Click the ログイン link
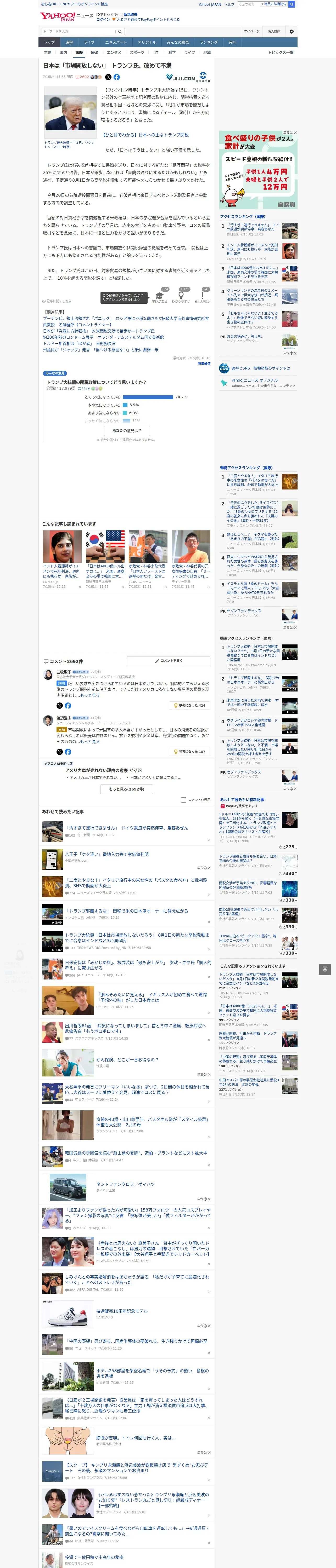336x1568 pixels. coord(103,20)
